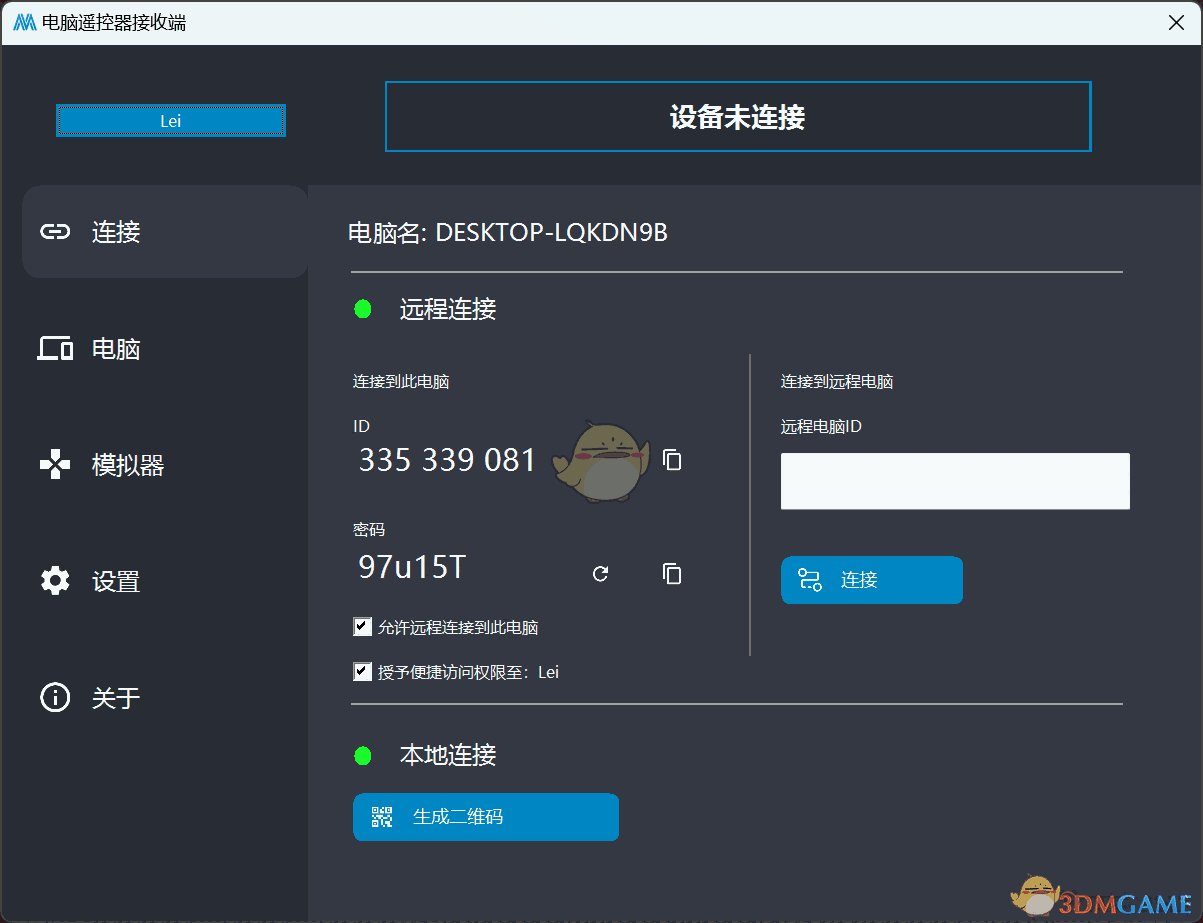Click the green 本地连接 status indicator
1203x923 pixels.
point(363,756)
